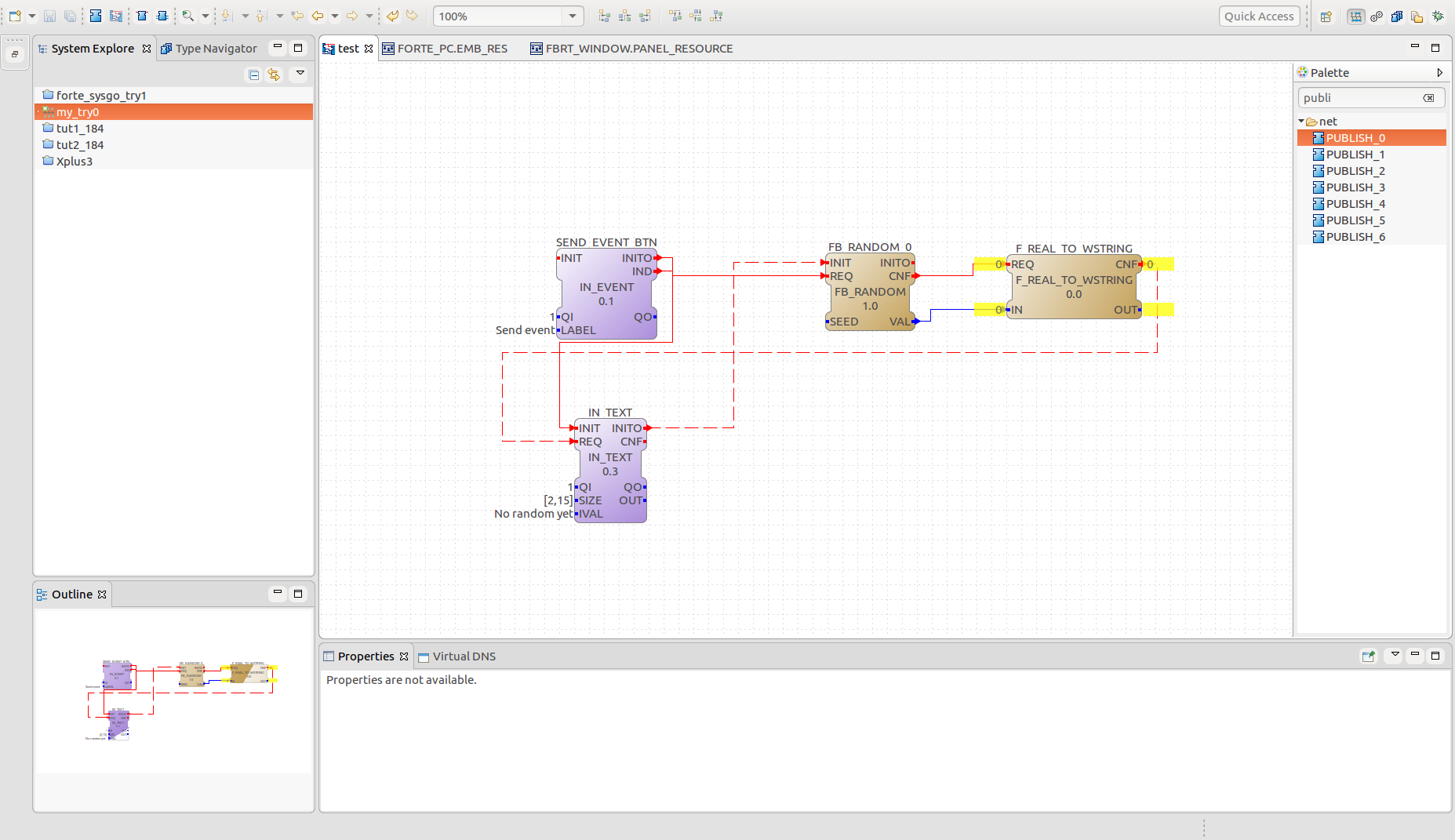
Task: Open Properties view menu dropdown arrow
Action: click(1395, 654)
